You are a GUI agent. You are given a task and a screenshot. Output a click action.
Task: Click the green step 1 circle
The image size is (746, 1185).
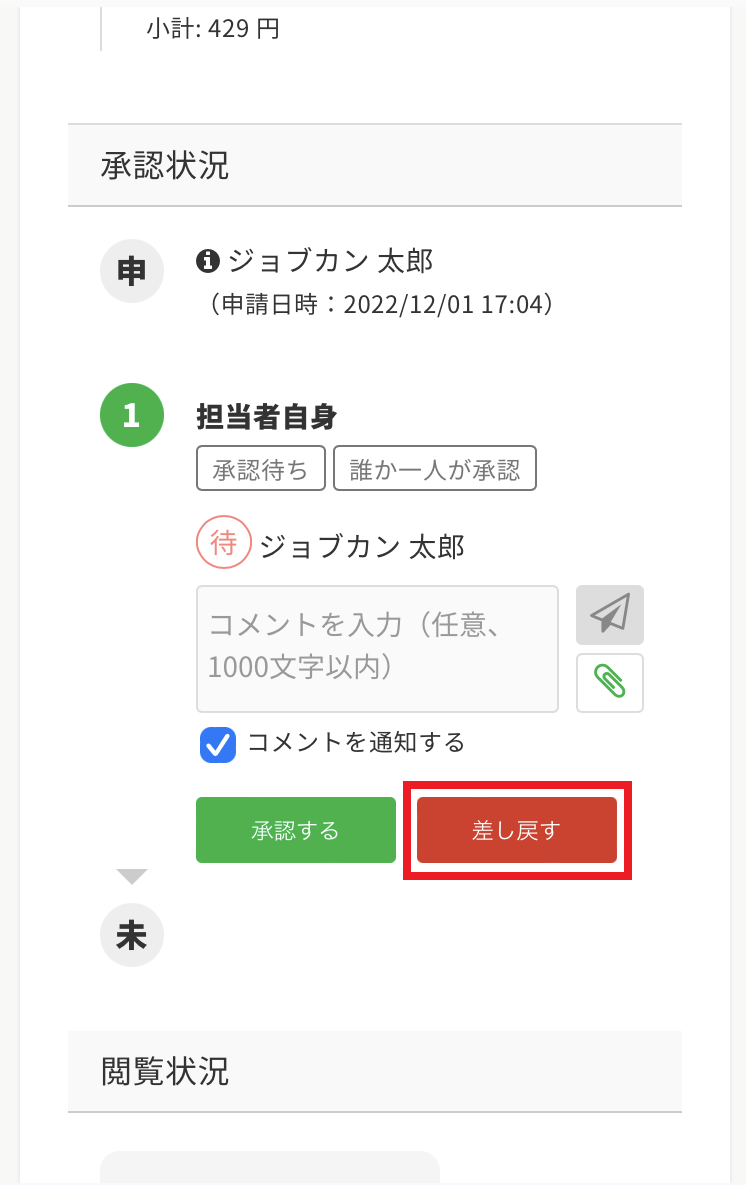(x=131, y=415)
